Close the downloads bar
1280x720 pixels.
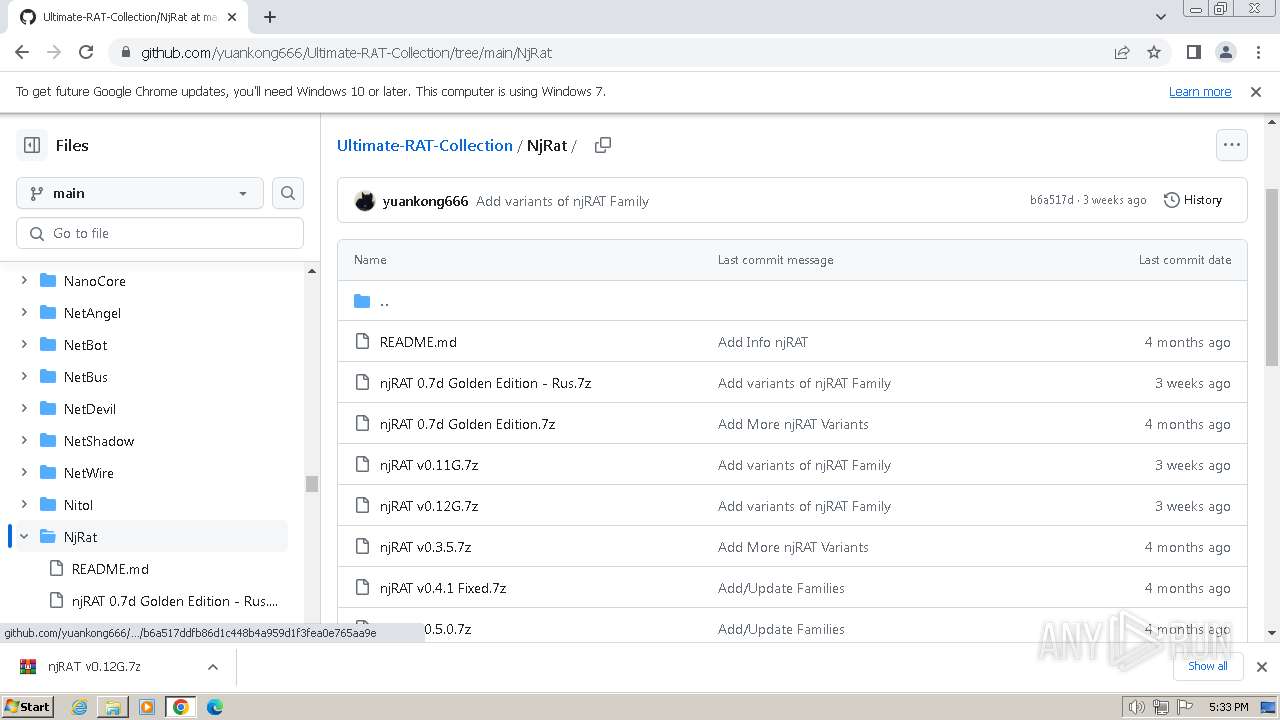[1262, 667]
